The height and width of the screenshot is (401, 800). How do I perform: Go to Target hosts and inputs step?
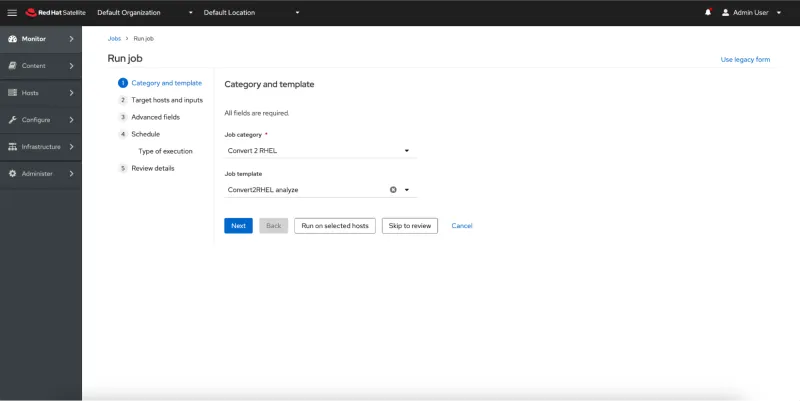point(166,100)
